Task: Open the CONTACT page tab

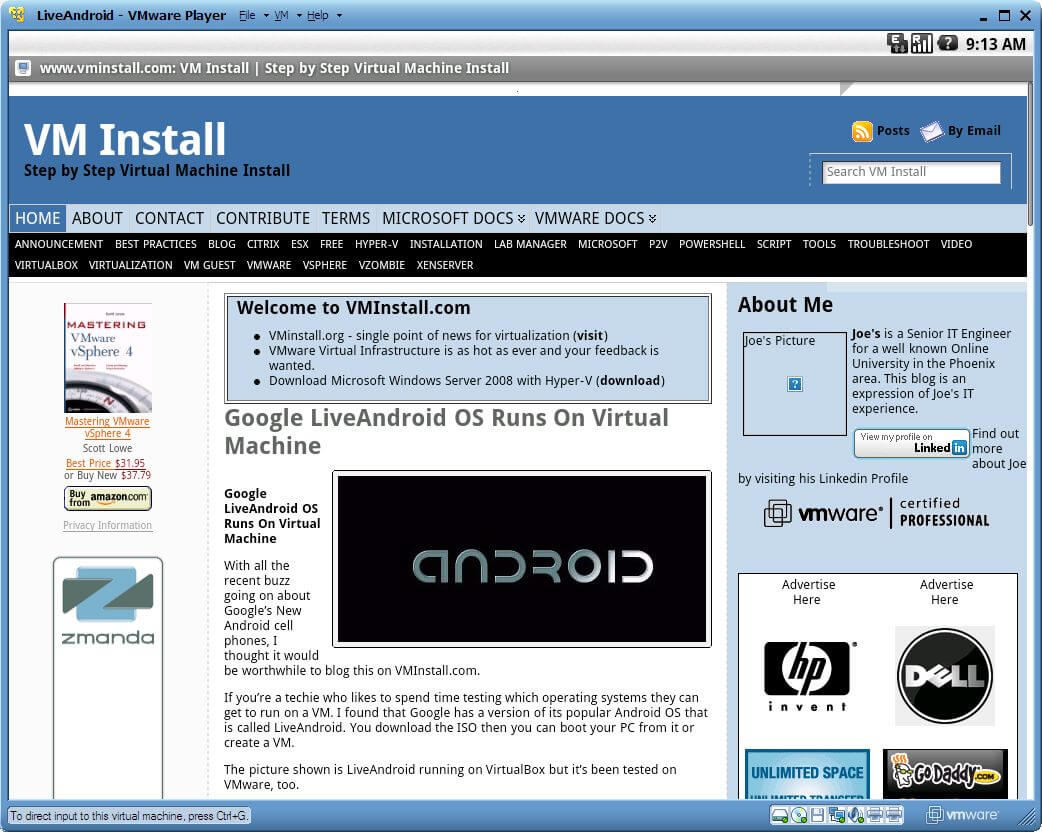Action: point(169,219)
